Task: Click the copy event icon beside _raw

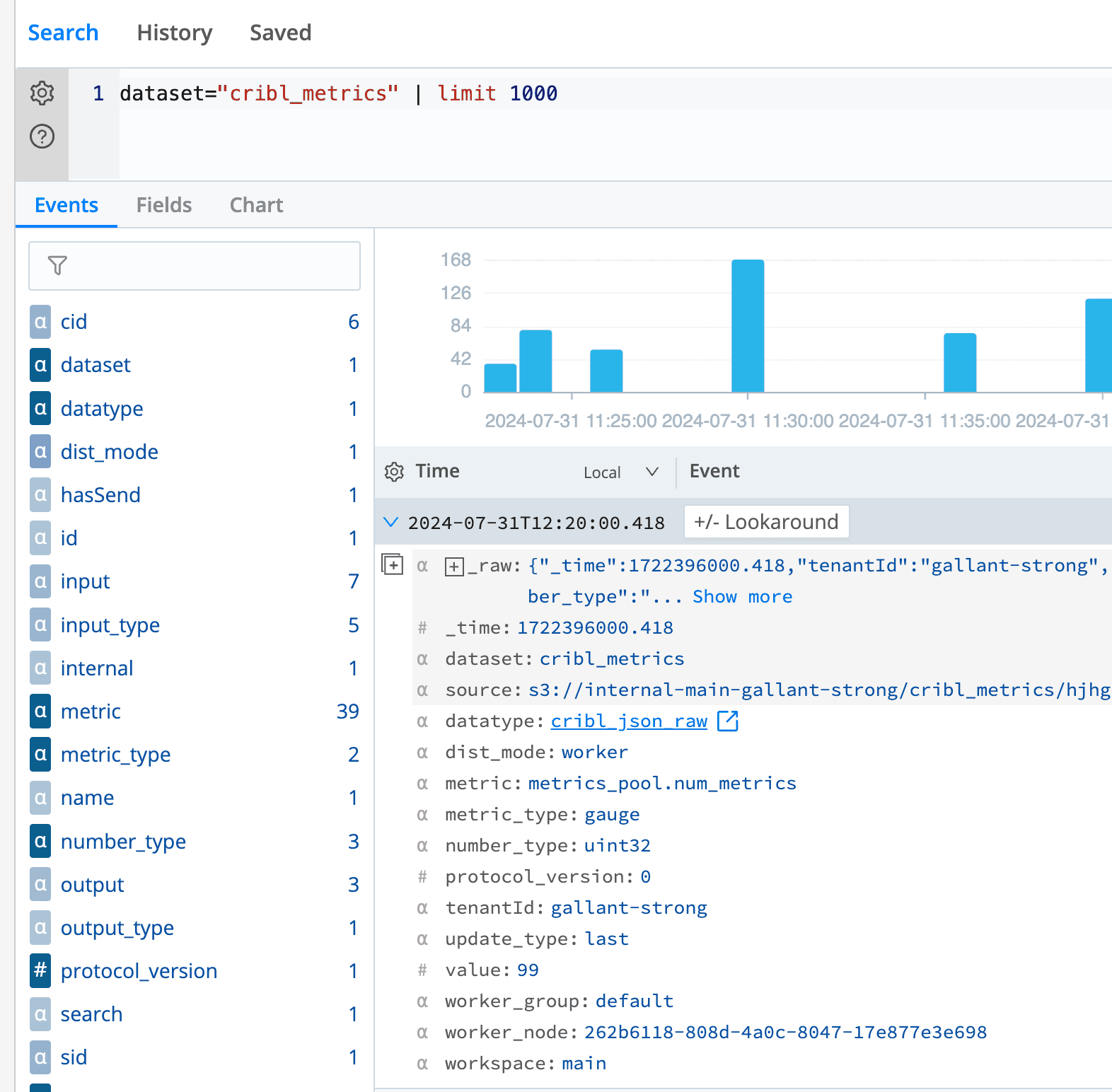Action: click(x=392, y=564)
